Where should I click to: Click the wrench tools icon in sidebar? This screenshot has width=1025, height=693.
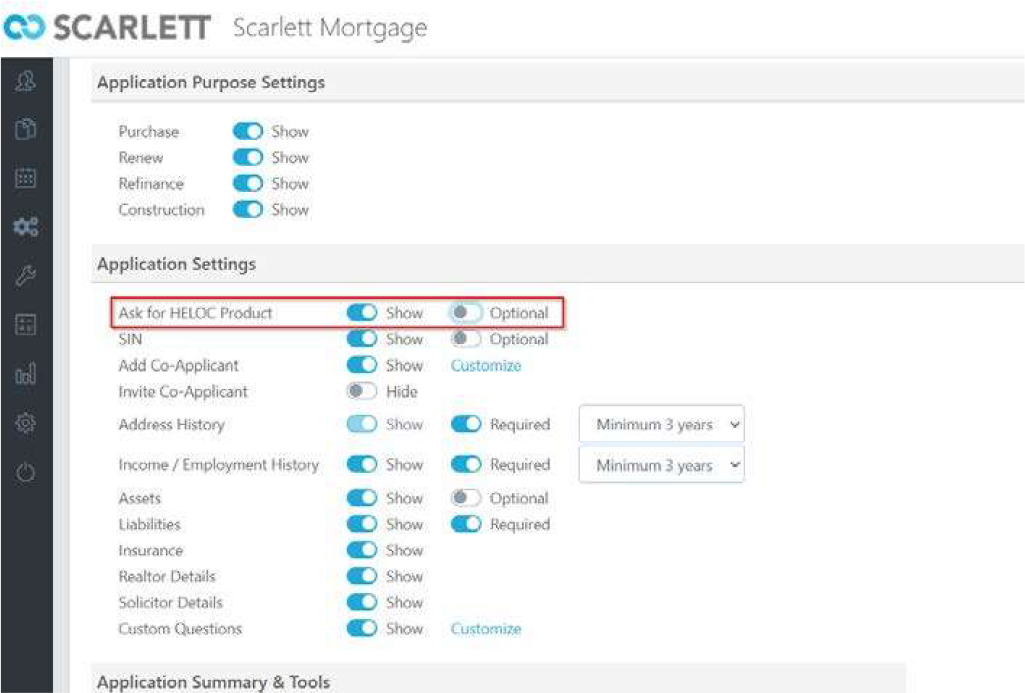pos(26,276)
